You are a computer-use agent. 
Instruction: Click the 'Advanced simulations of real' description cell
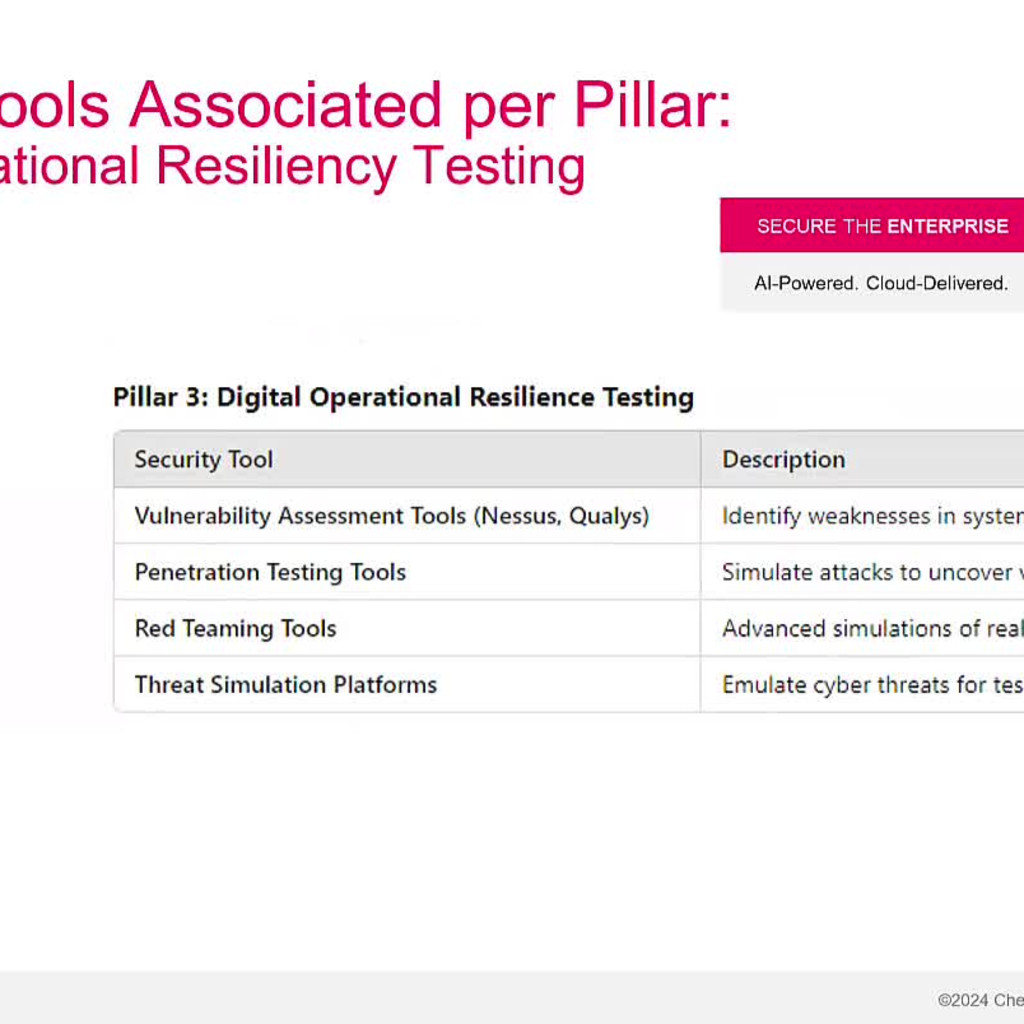[x=870, y=628]
